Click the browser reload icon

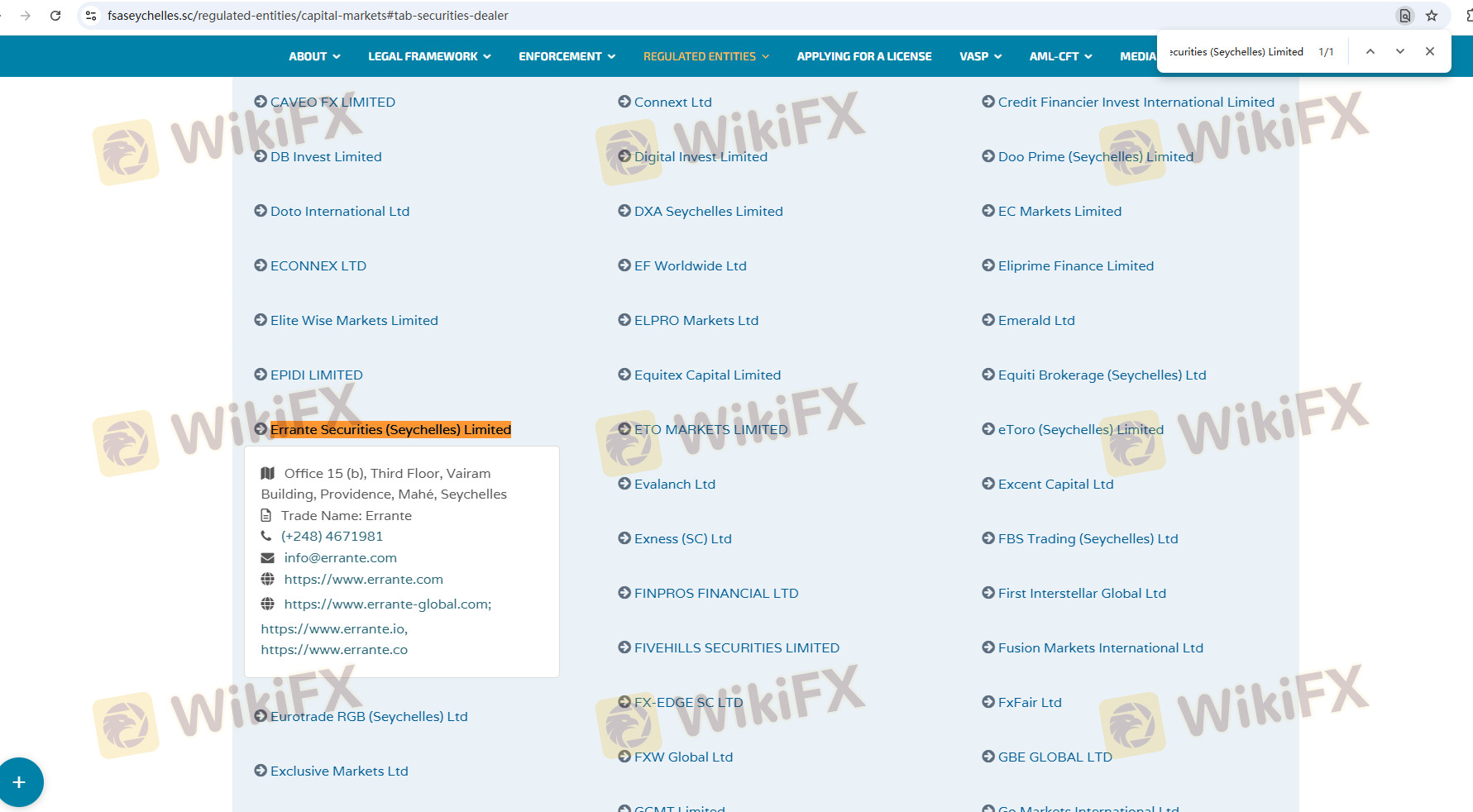[x=55, y=16]
